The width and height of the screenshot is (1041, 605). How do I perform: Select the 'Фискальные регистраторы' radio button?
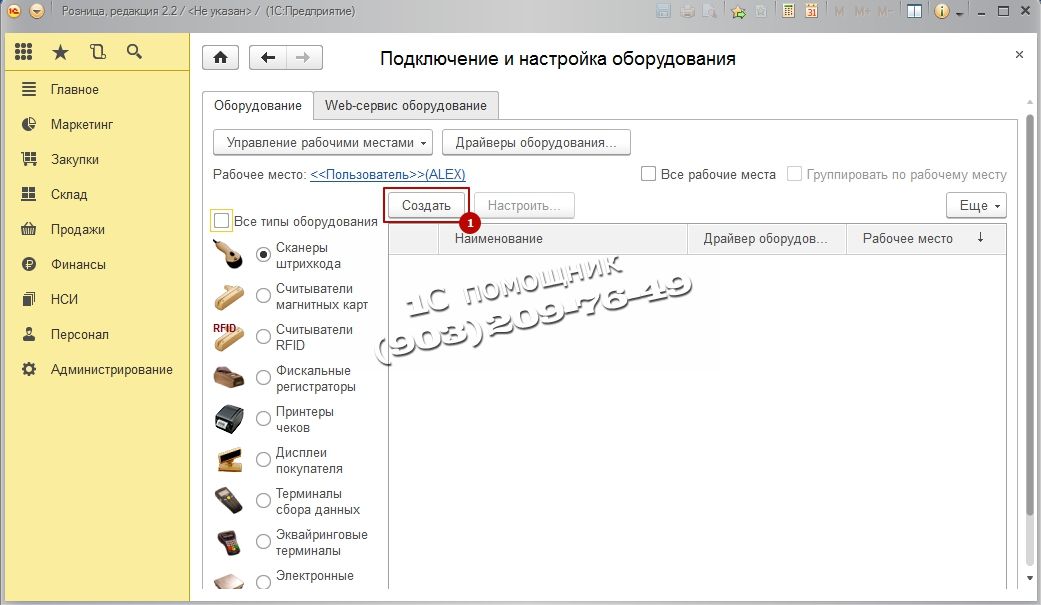264,378
